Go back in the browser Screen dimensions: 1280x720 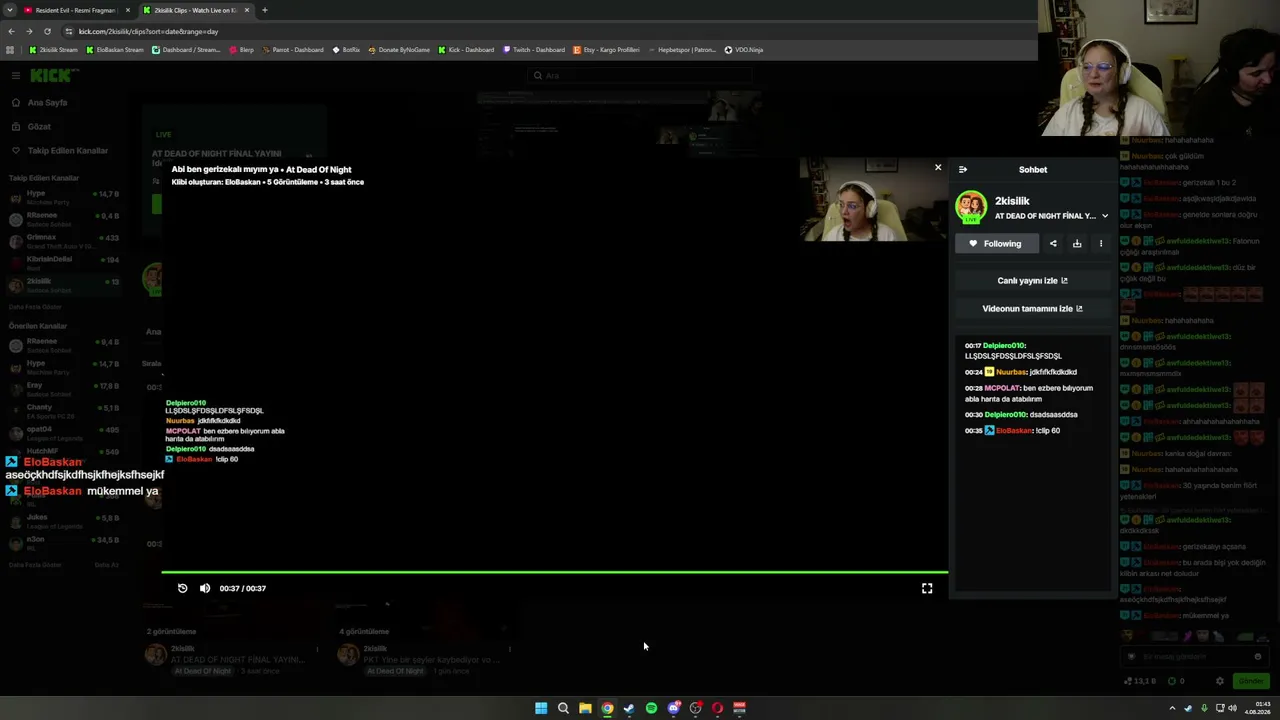(x=11, y=31)
